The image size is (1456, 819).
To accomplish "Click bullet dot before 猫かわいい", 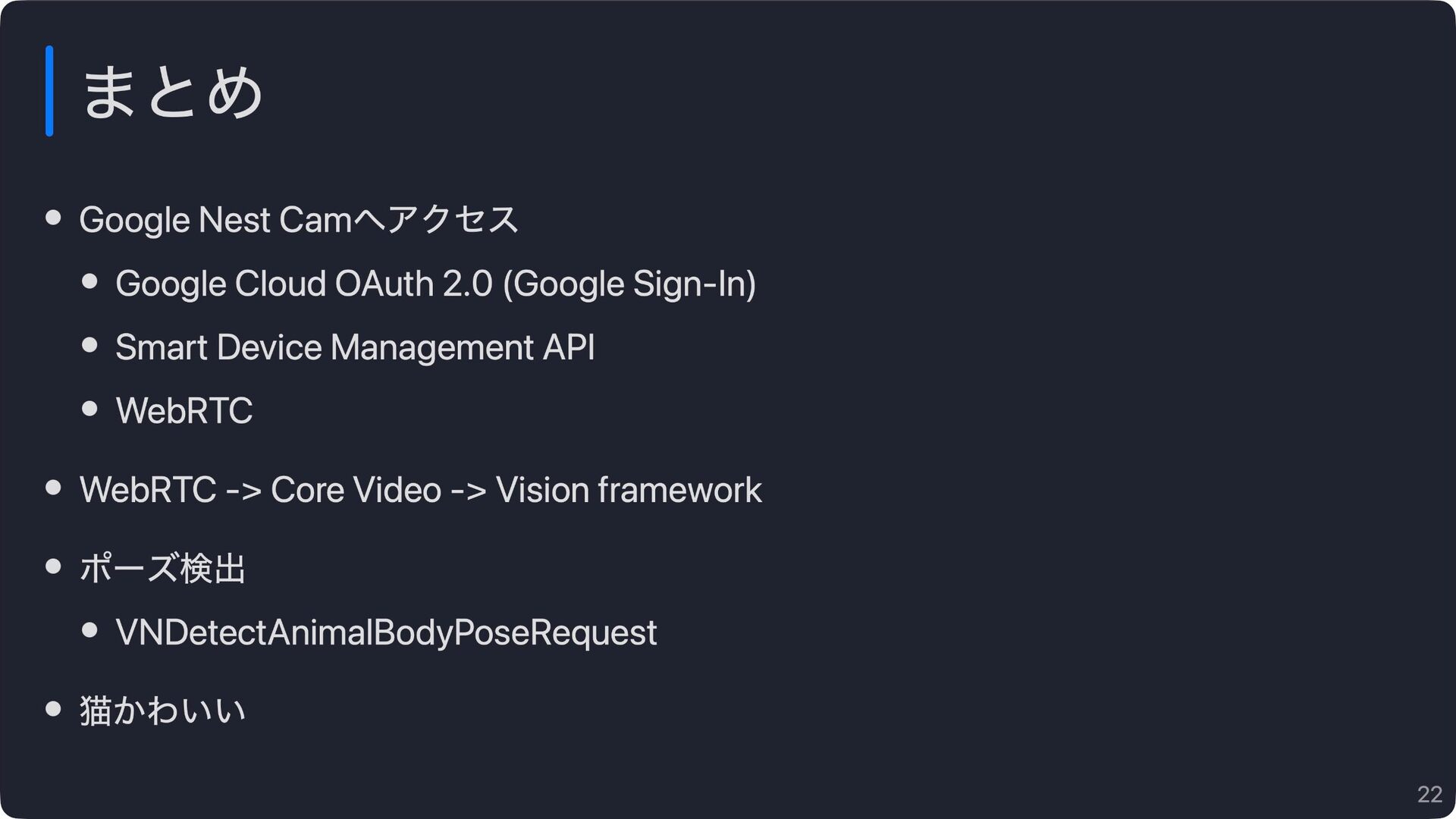I will coord(53,708).
